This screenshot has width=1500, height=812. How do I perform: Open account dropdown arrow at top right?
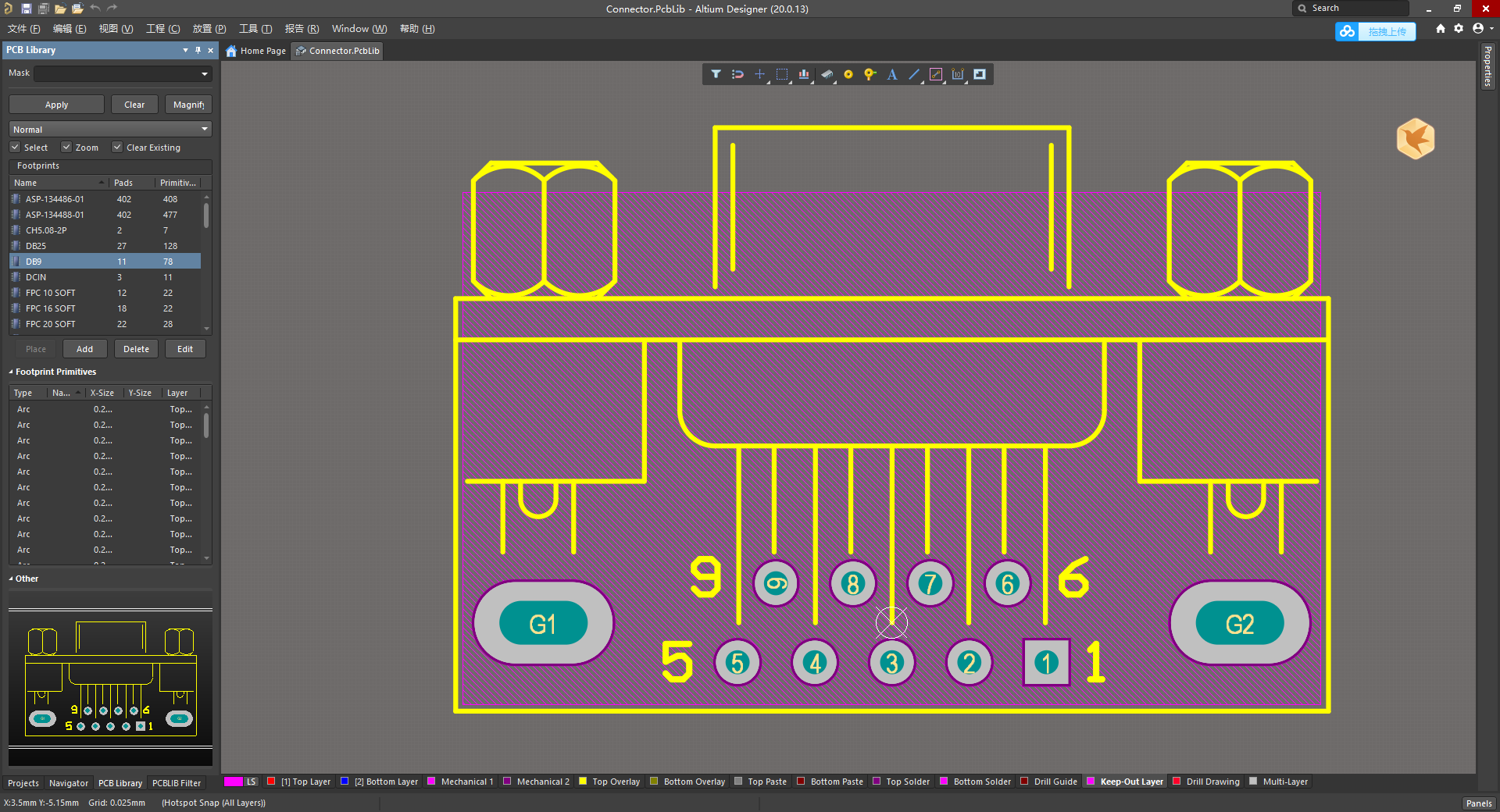1491,28
